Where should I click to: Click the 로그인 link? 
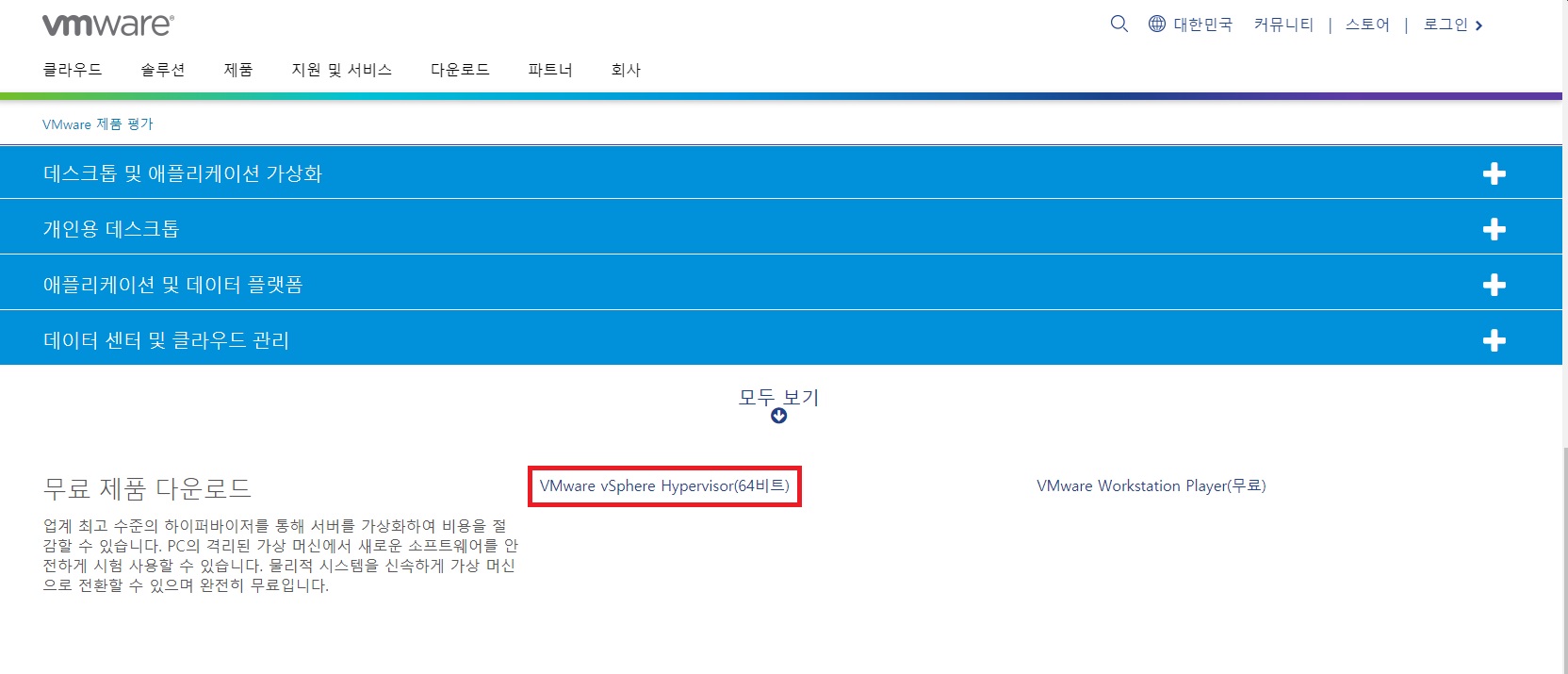pyautogui.click(x=1445, y=25)
